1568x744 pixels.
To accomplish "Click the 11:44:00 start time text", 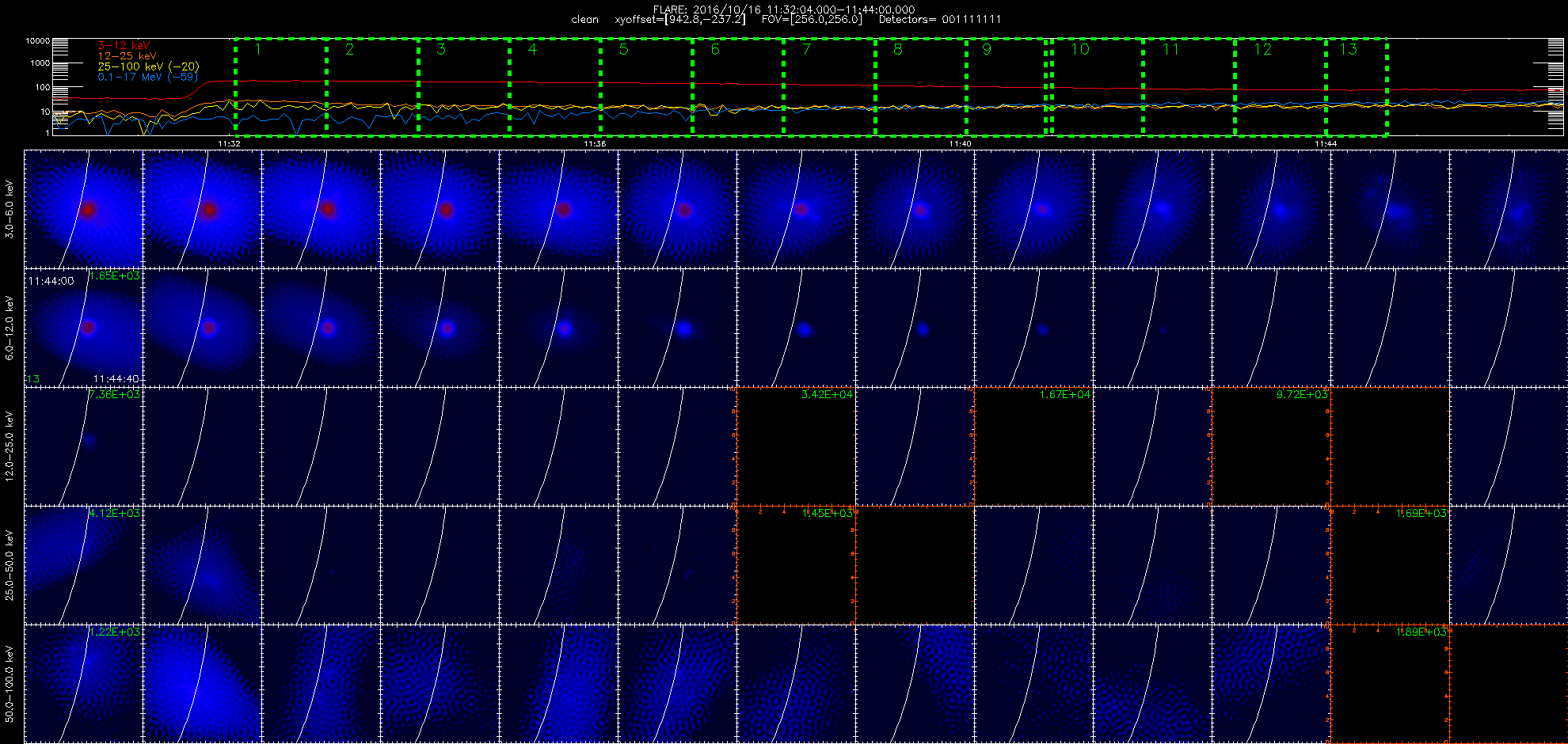I will 51,281.
